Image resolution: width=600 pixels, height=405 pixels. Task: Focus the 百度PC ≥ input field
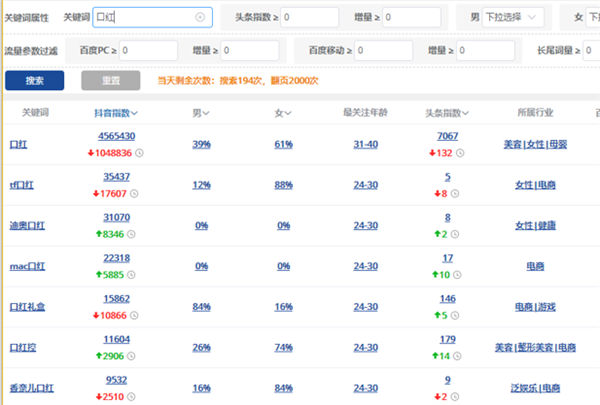(x=148, y=50)
